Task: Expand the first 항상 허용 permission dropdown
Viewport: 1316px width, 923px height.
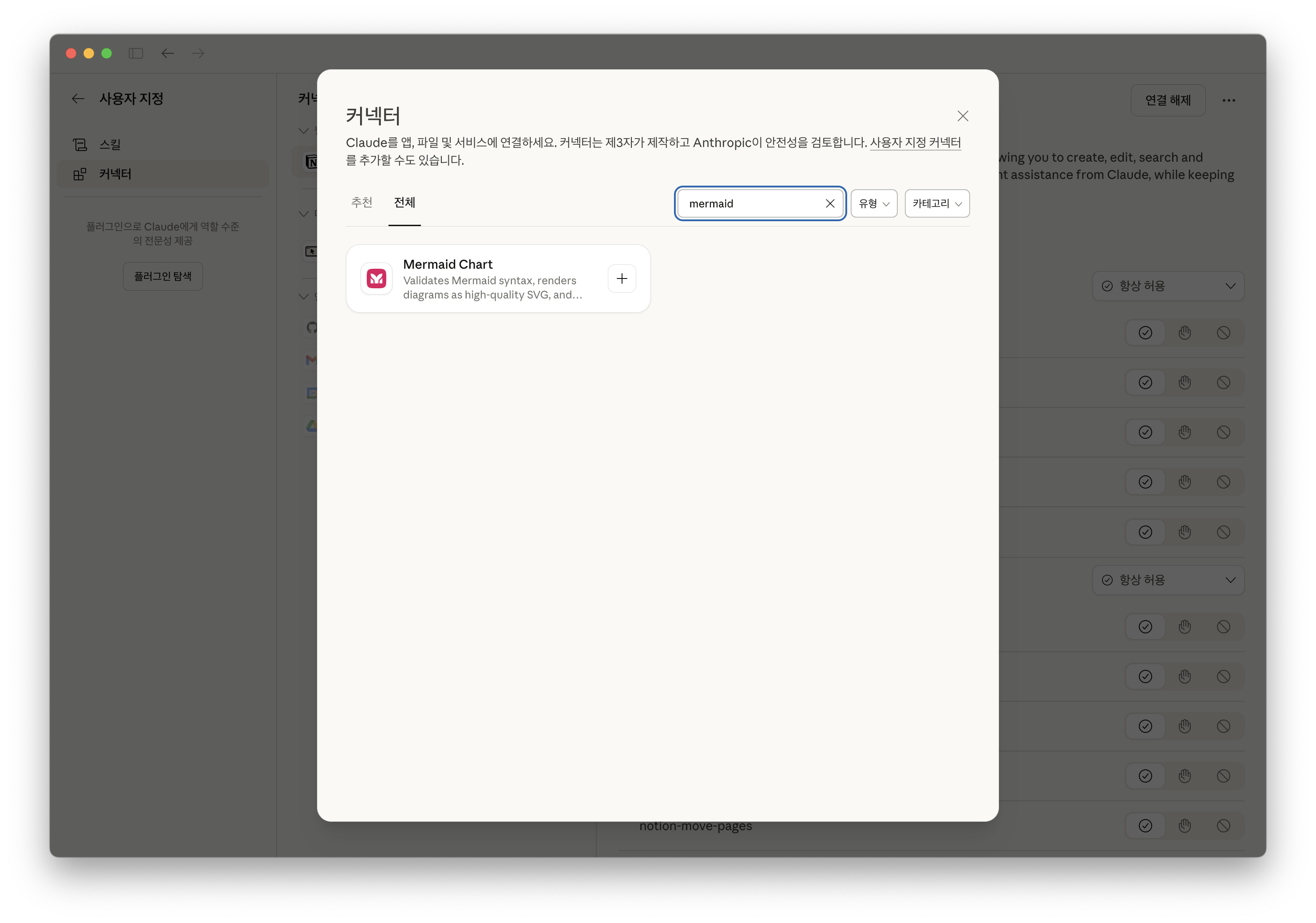Action: pyautogui.click(x=1168, y=286)
